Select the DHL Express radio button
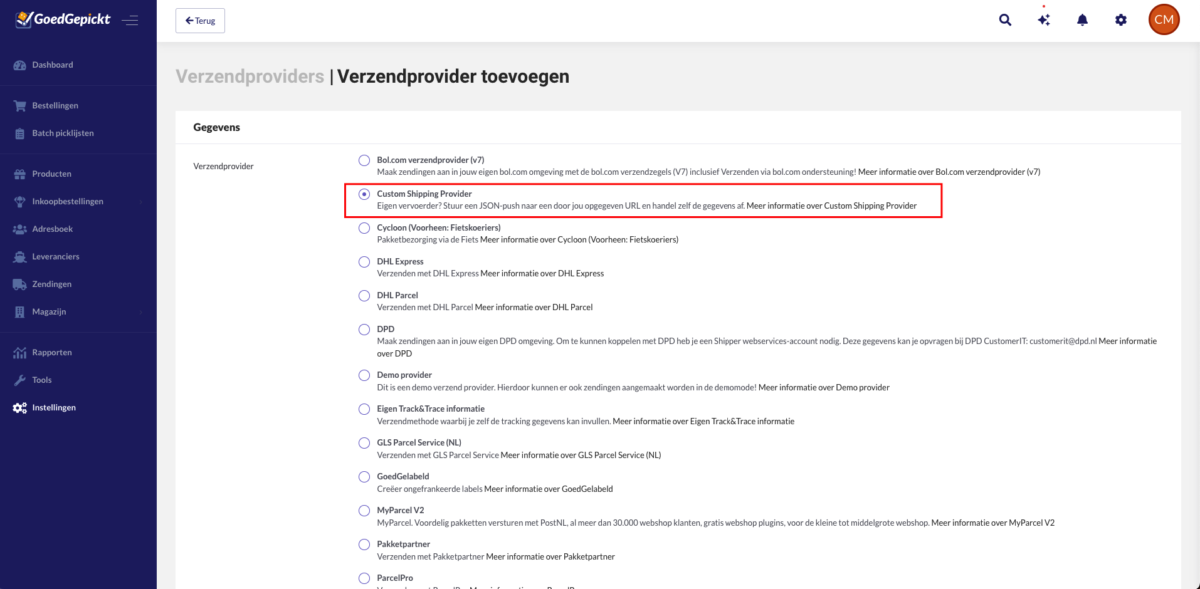 pyautogui.click(x=364, y=262)
